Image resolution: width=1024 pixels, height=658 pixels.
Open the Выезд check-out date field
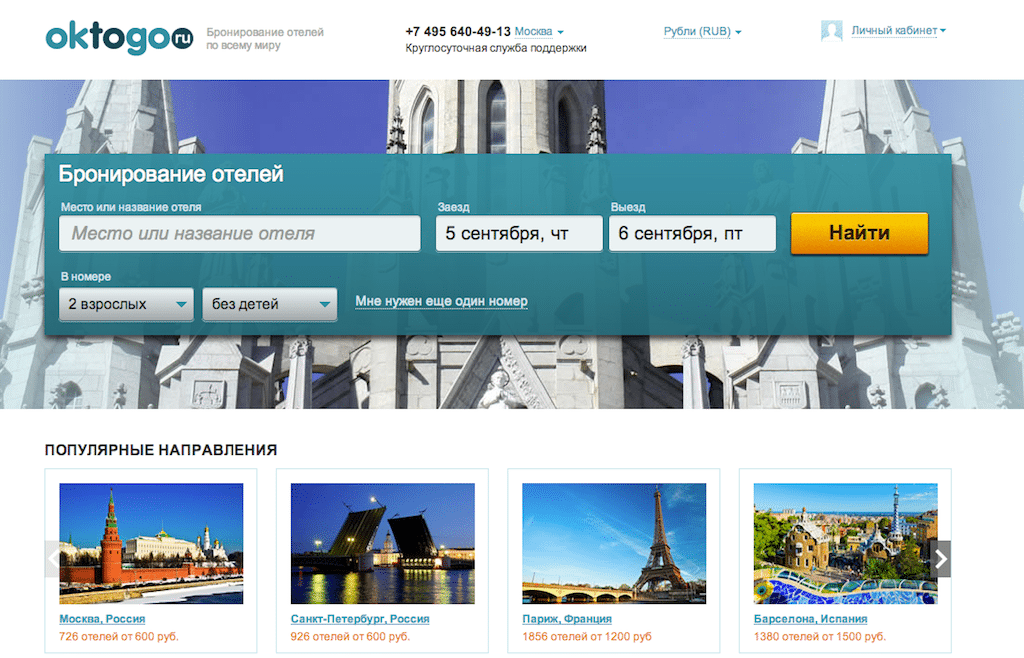(x=692, y=233)
